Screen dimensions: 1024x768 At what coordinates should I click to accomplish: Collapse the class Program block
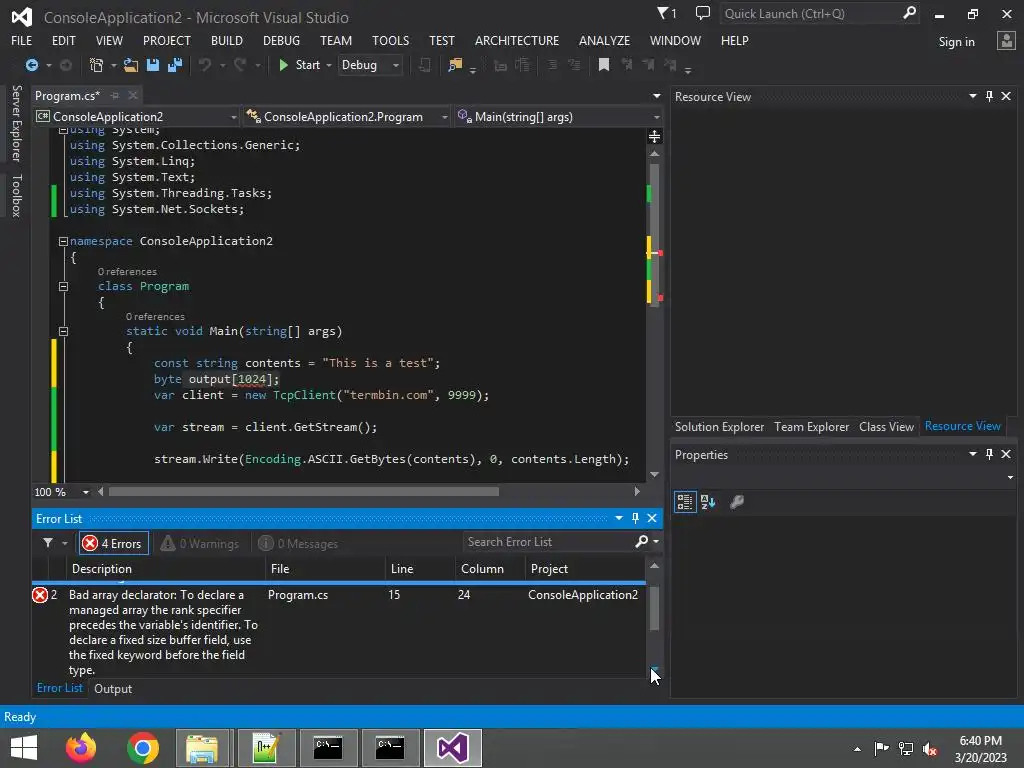[x=63, y=286]
